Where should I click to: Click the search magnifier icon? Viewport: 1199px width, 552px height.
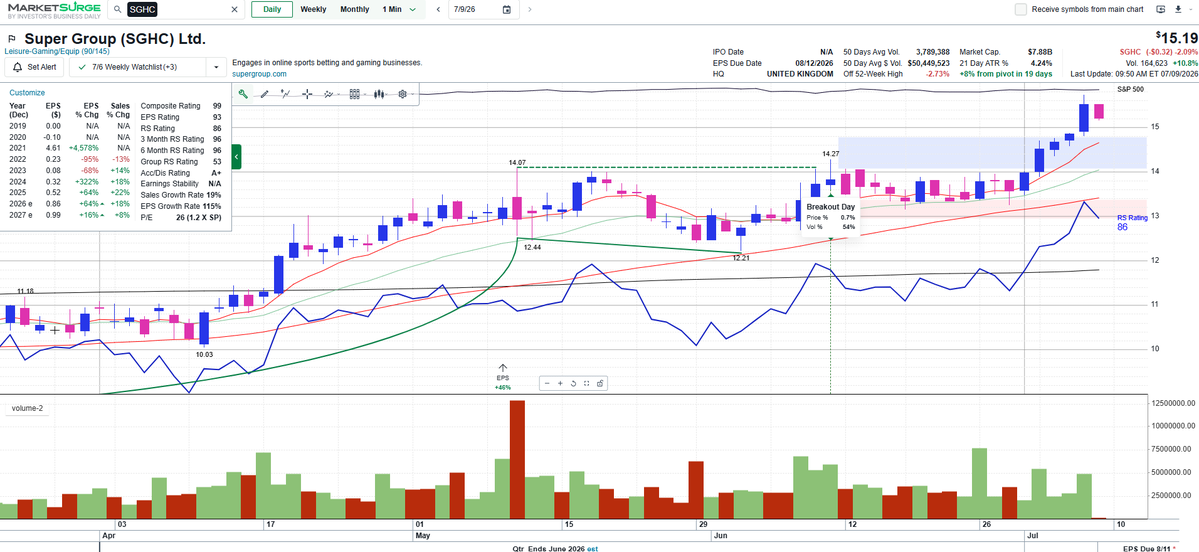pyautogui.click(x=117, y=9)
